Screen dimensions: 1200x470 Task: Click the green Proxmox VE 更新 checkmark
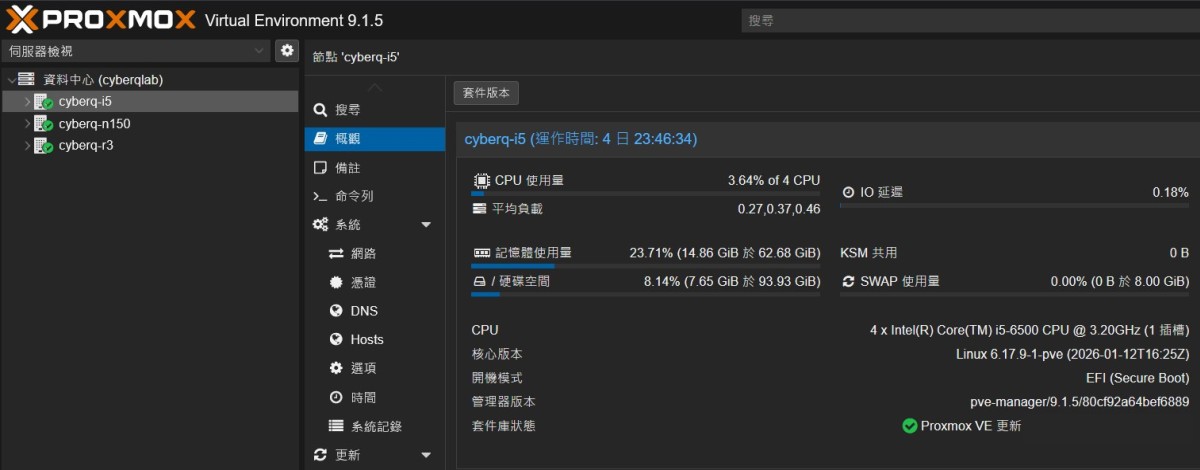tap(909, 426)
